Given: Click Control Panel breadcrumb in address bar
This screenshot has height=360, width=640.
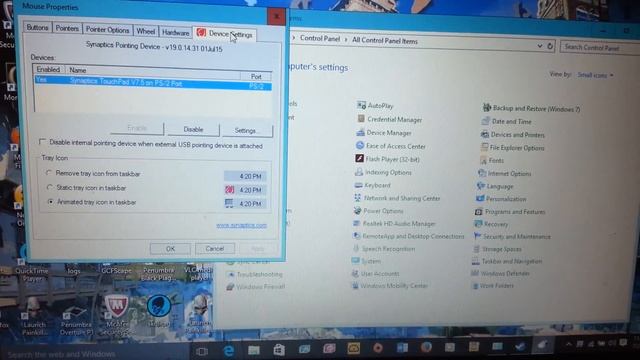Looking at the screenshot, I should click(x=320, y=38).
